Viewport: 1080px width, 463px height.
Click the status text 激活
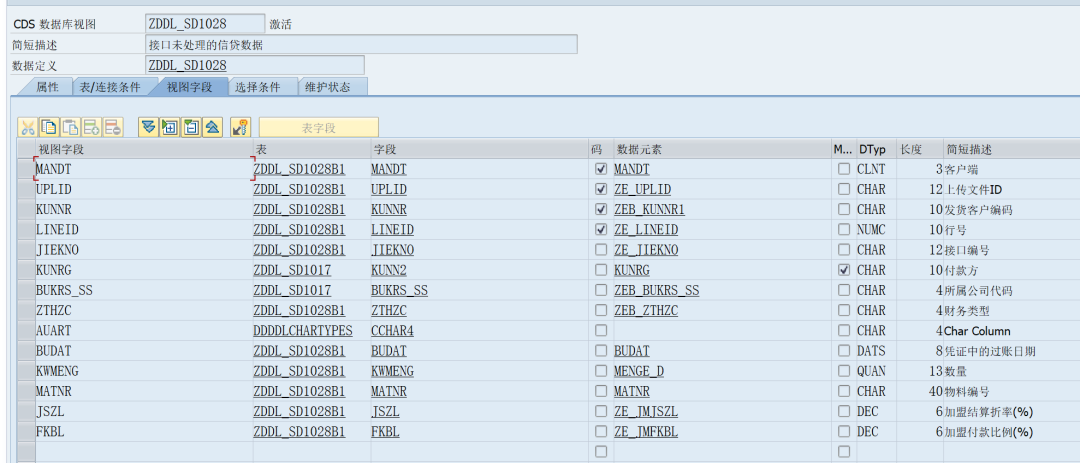tap(280, 24)
